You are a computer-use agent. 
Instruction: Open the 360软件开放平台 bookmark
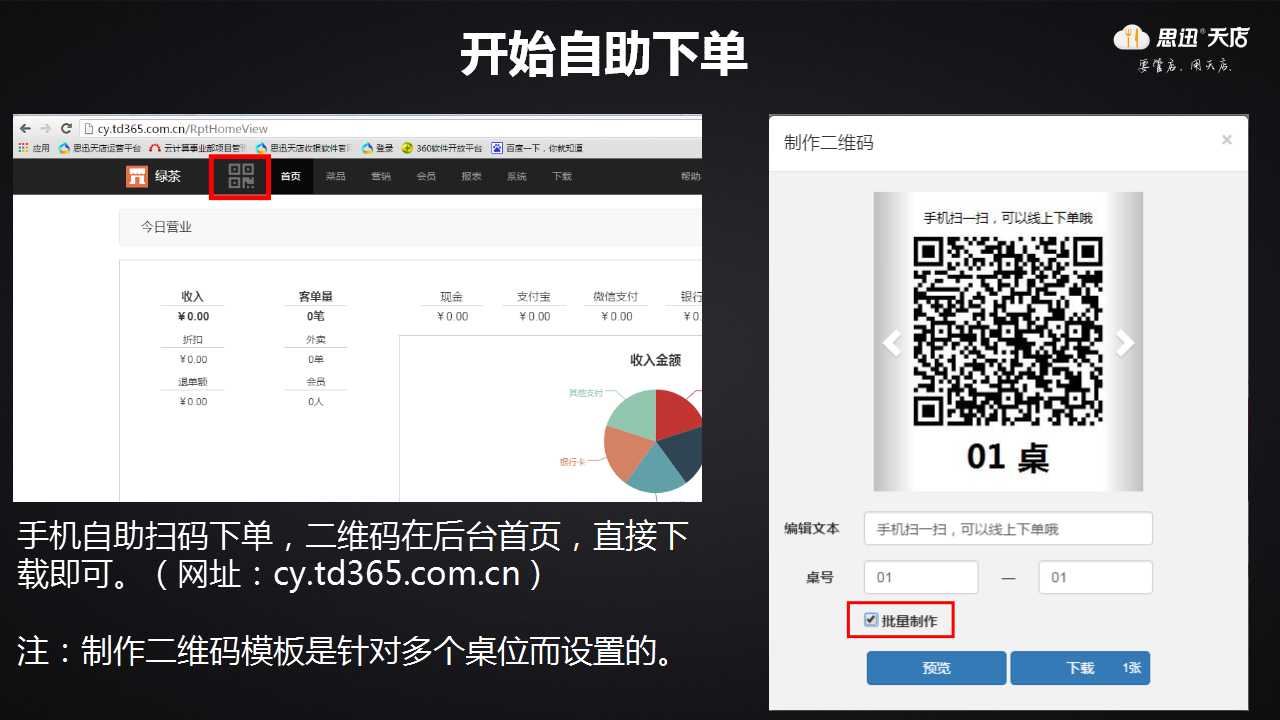(x=442, y=148)
